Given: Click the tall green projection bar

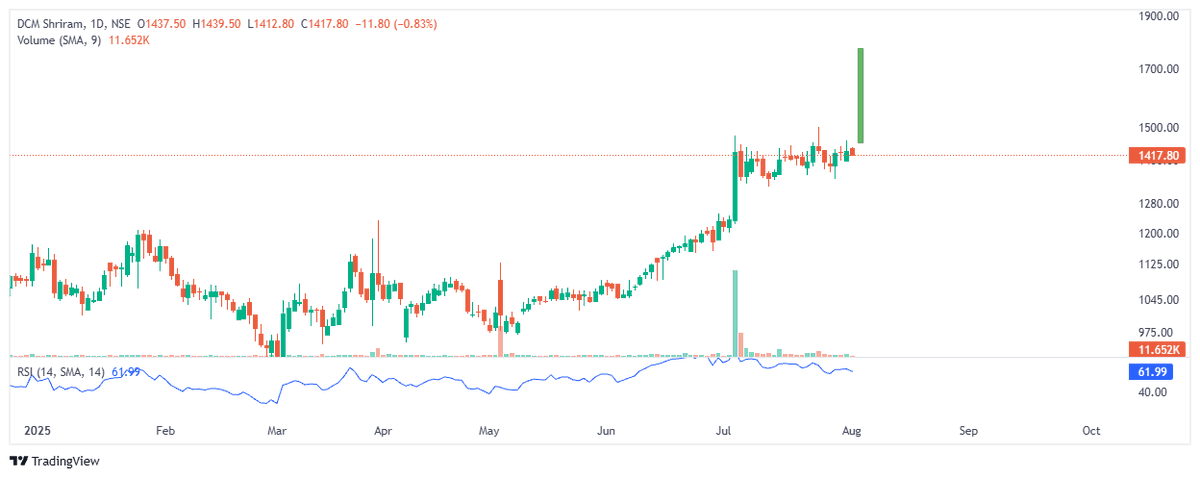Looking at the screenshot, I should pyautogui.click(x=860, y=95).
